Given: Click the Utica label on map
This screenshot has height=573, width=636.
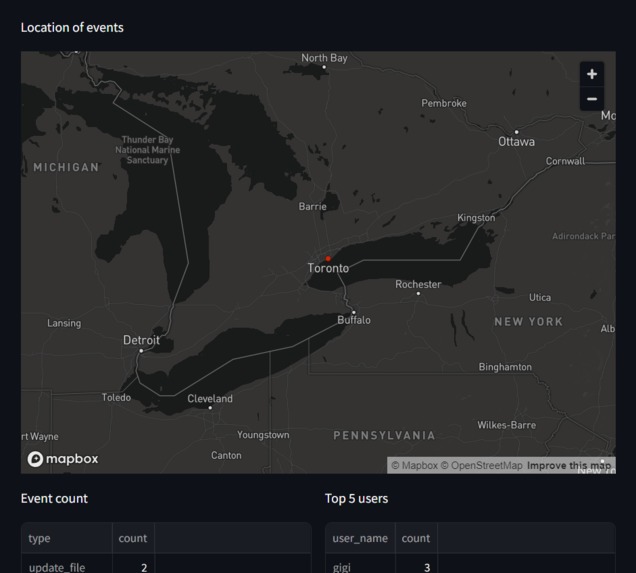Looking at the screenshot, I should click(540, 298).
